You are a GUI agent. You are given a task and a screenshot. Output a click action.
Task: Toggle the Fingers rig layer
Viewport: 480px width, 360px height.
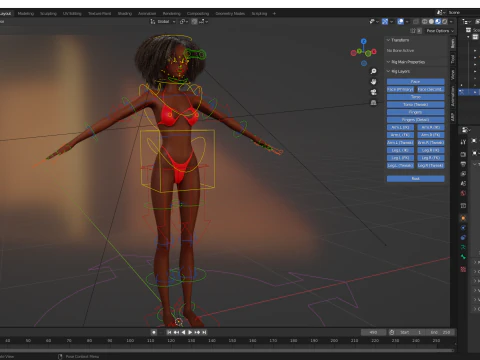tap(415, 112)
